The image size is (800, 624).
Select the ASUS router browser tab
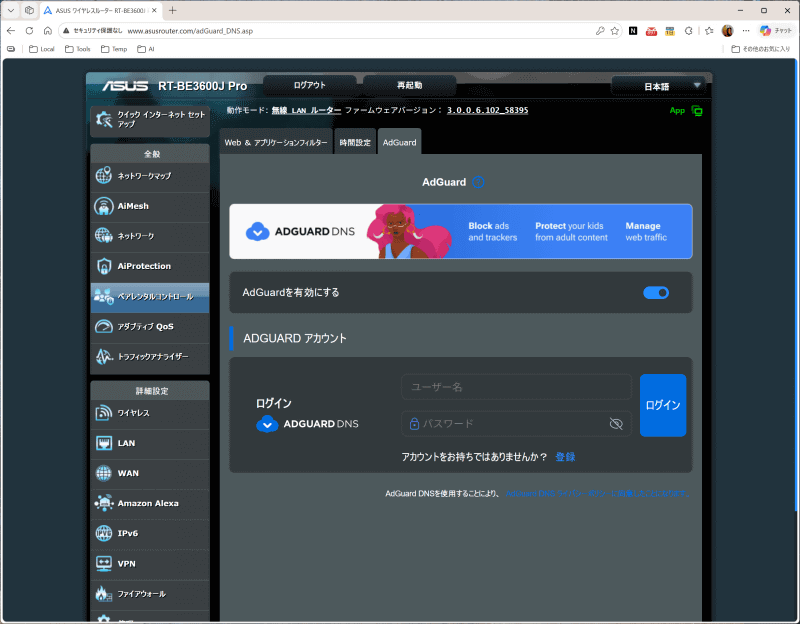point(100,10)
